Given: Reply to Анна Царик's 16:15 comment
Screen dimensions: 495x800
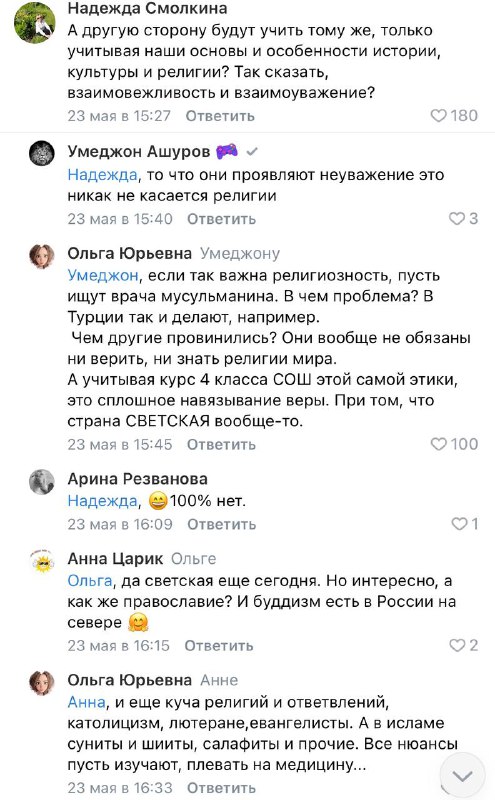Looking at the screenshot, I should [219, 645].
